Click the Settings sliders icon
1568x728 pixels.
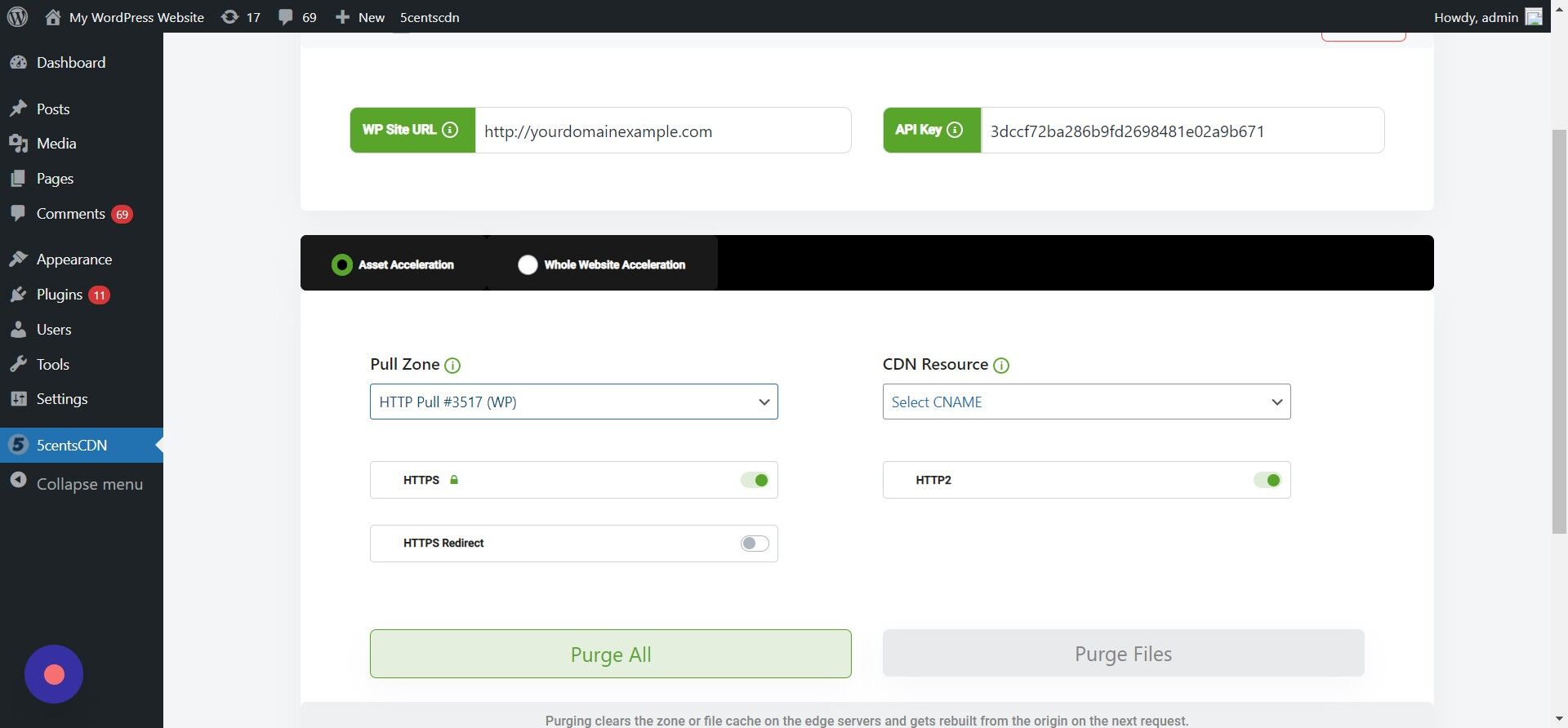point(19,399)
